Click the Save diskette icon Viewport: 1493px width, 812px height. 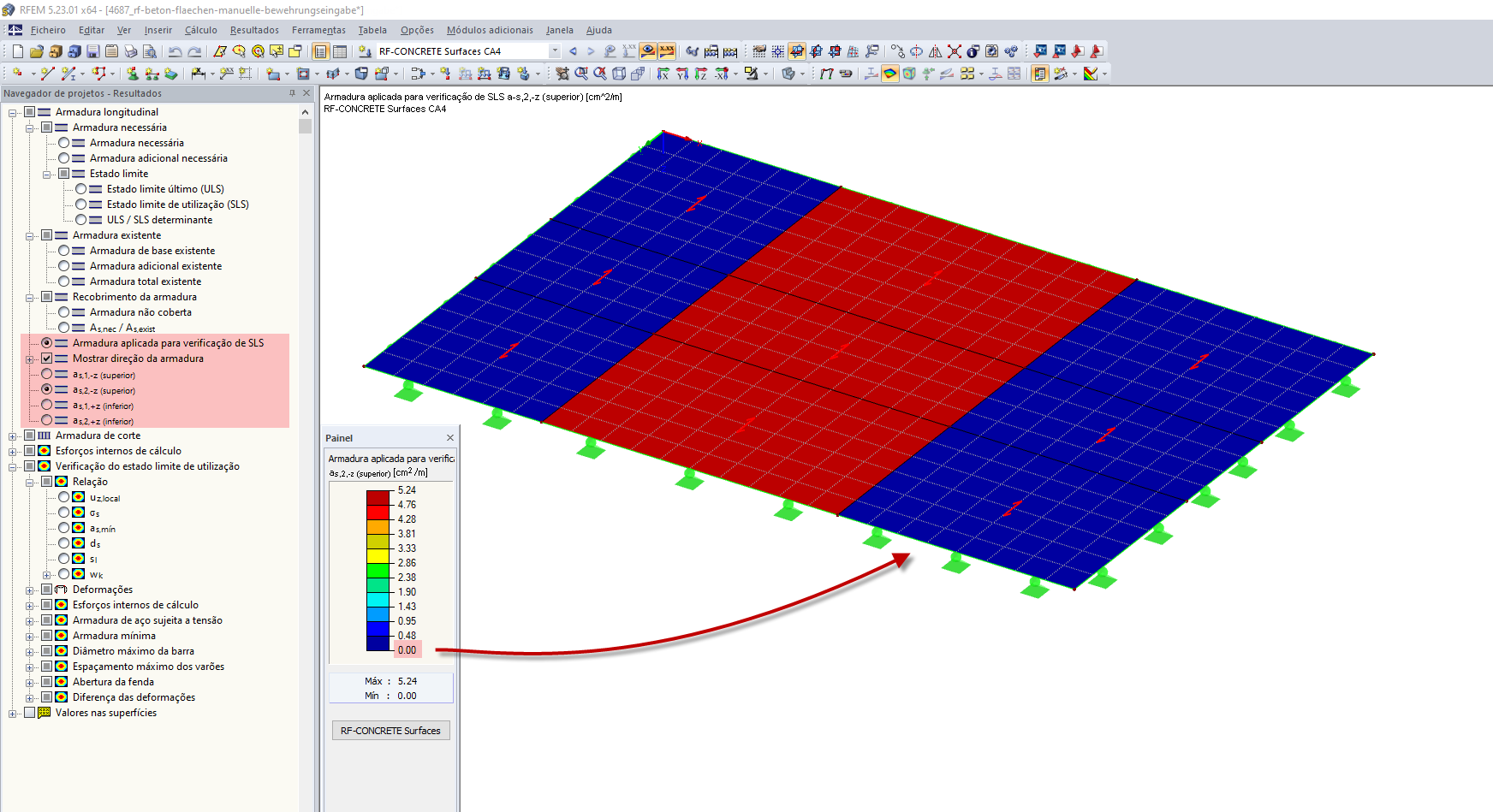(x=92, y=51)
